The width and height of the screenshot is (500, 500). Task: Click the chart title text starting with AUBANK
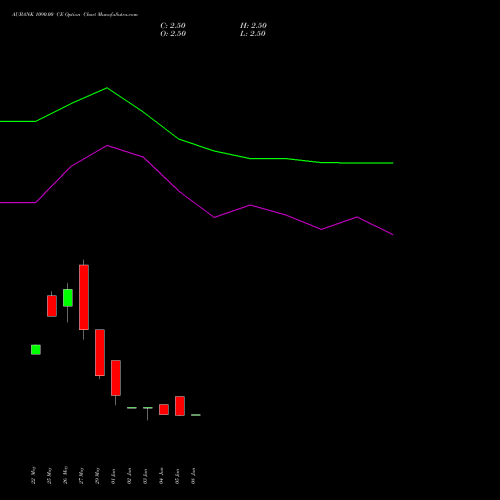point(75,15)
